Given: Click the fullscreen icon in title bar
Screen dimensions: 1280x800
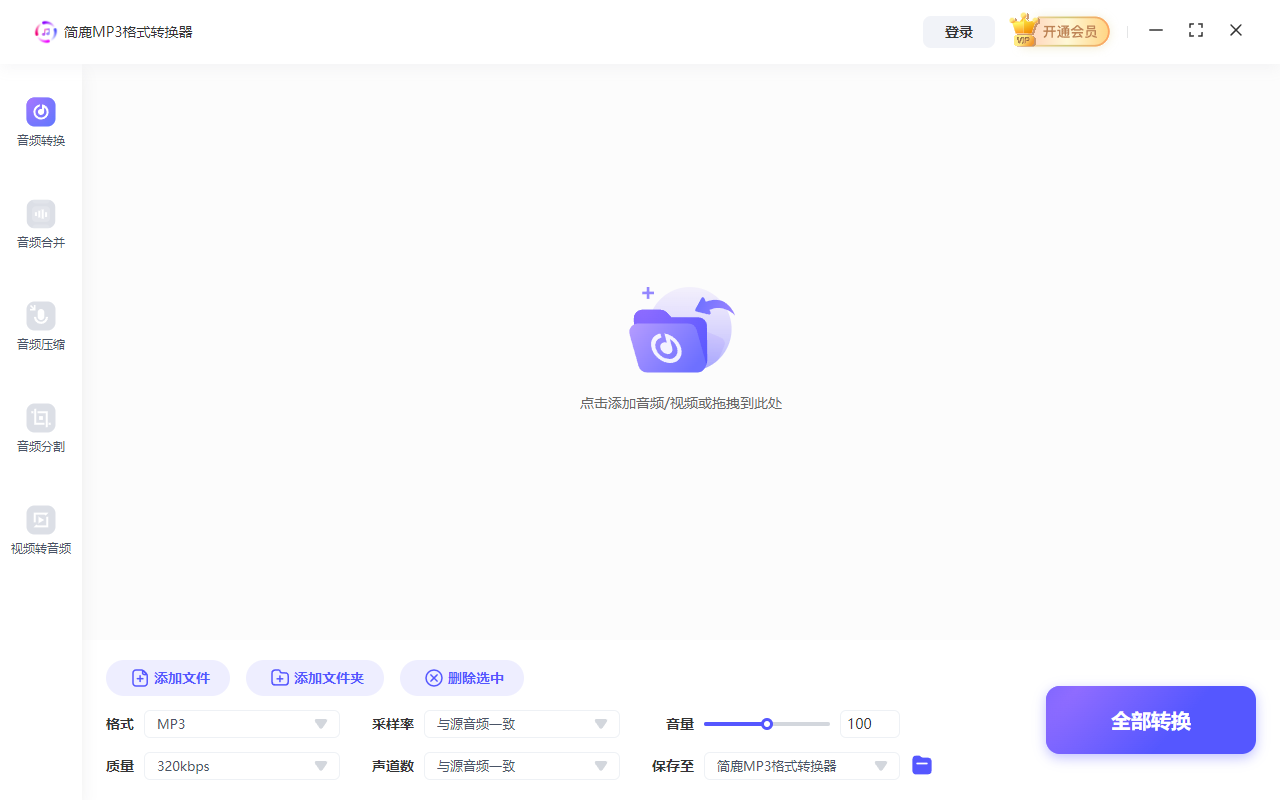Looking at the screenshot, I should pos(1196,31).
